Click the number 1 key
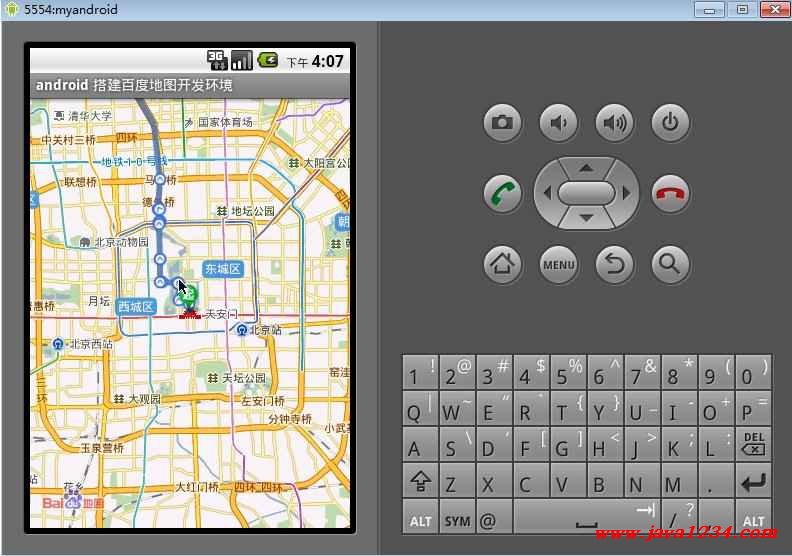 click(420, 372)
